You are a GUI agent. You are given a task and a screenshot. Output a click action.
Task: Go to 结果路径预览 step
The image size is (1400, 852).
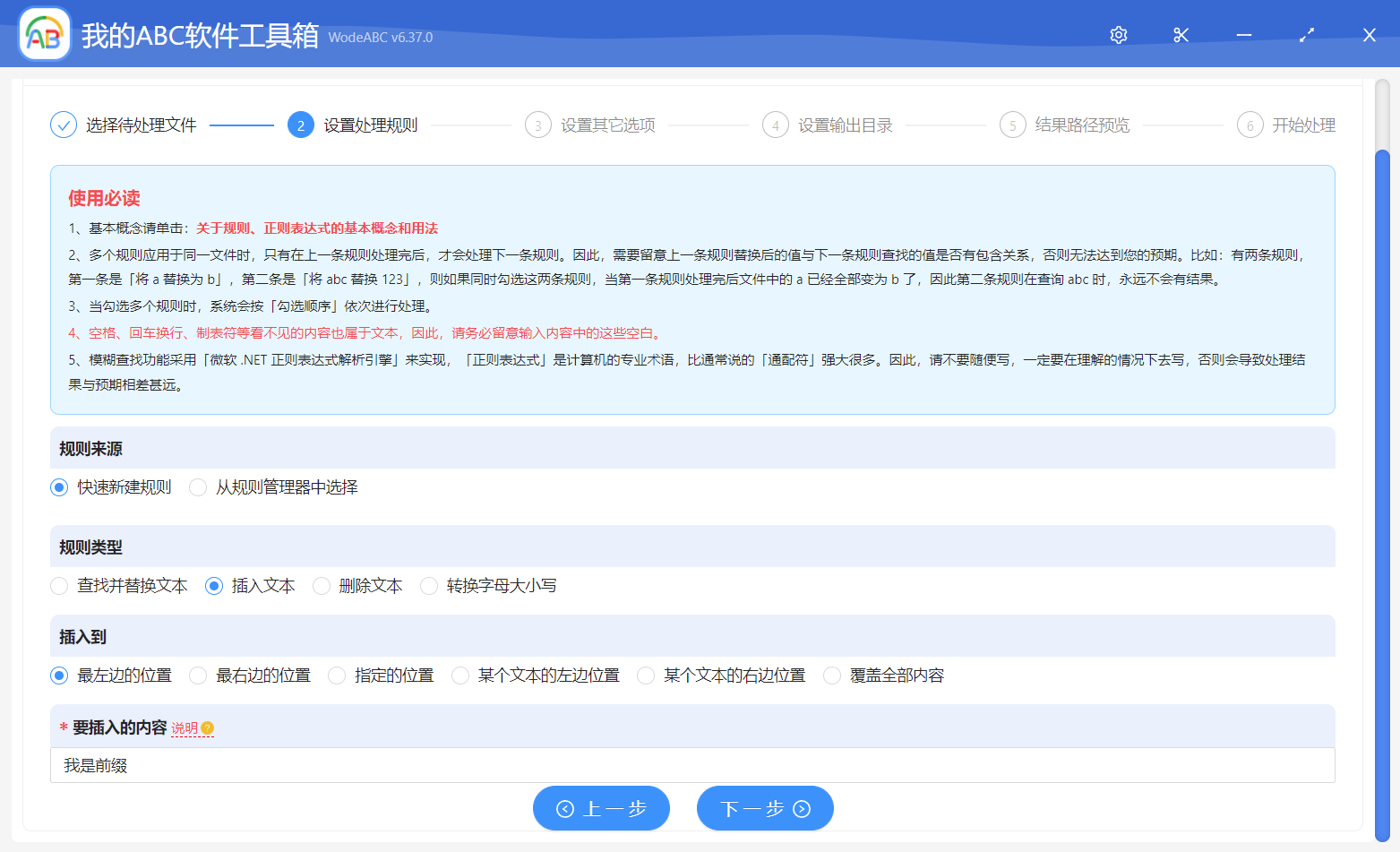point(1082,125)
